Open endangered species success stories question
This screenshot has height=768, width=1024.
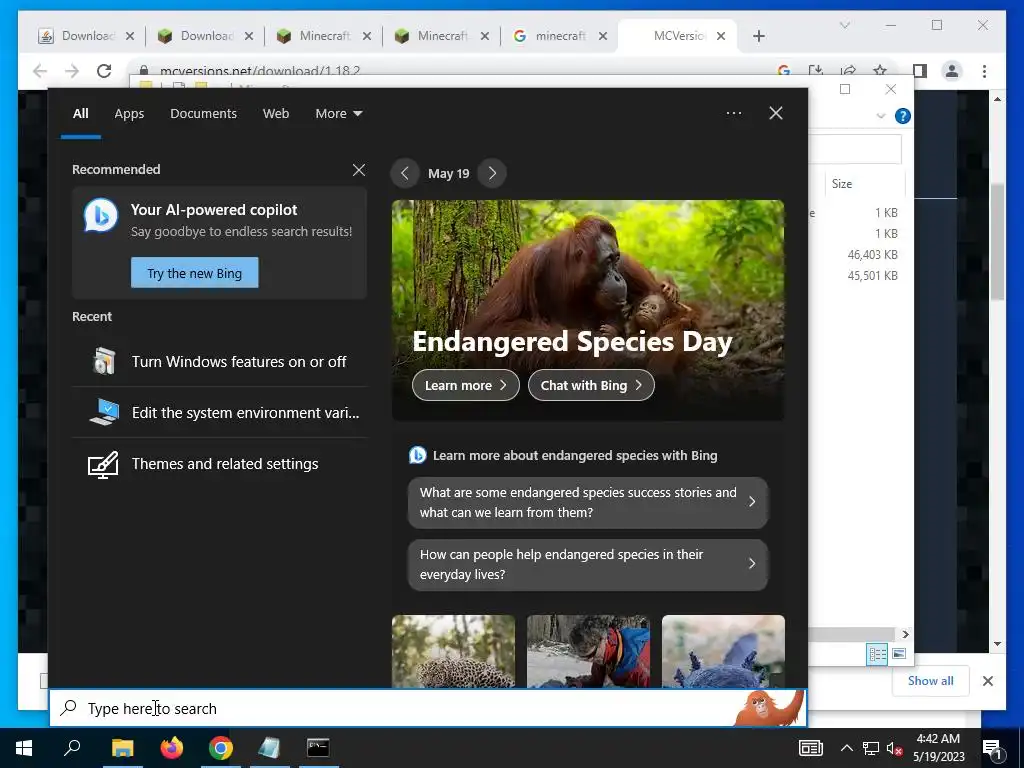(x=588, y=502)
